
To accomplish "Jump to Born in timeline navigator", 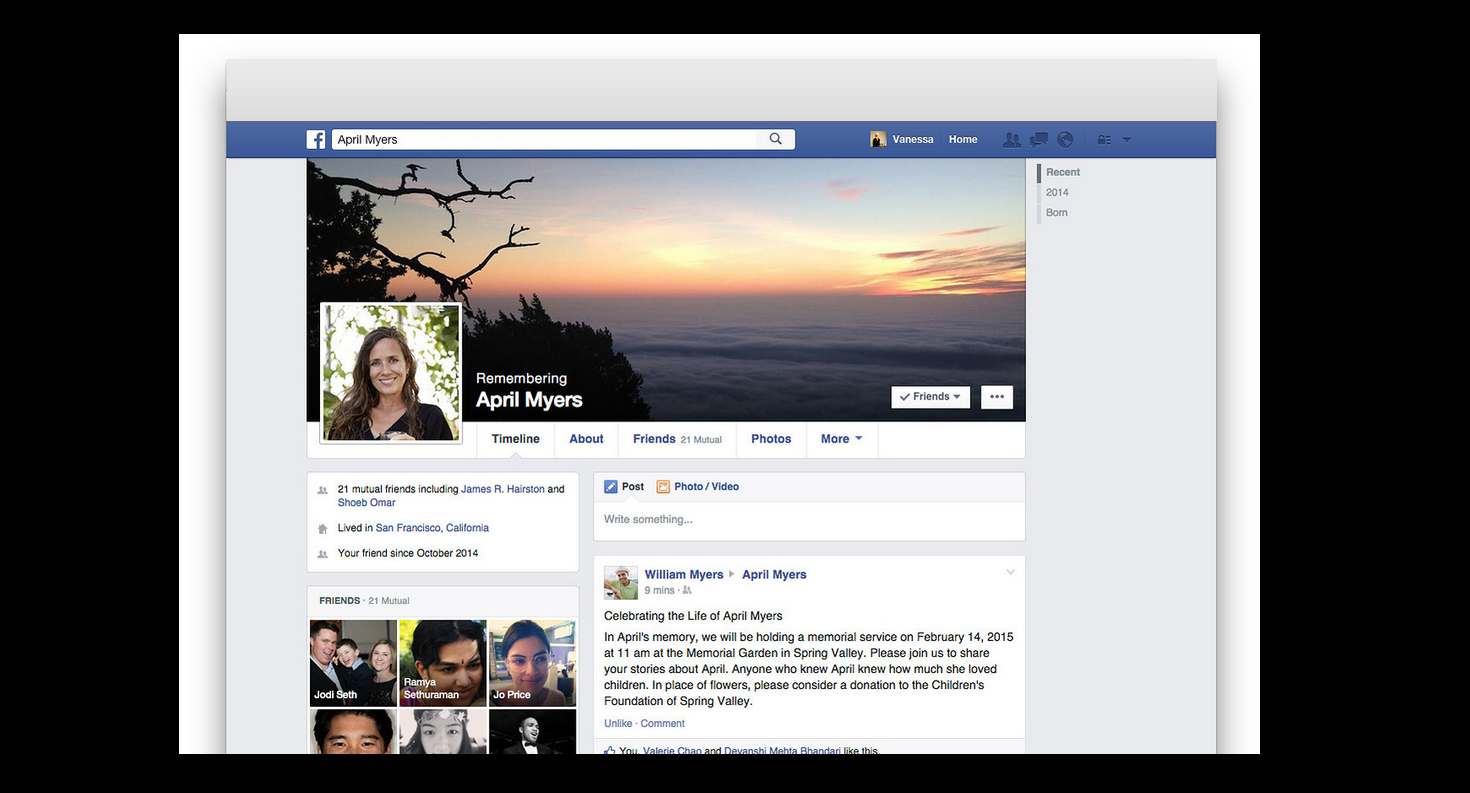I will [1056, 212].
